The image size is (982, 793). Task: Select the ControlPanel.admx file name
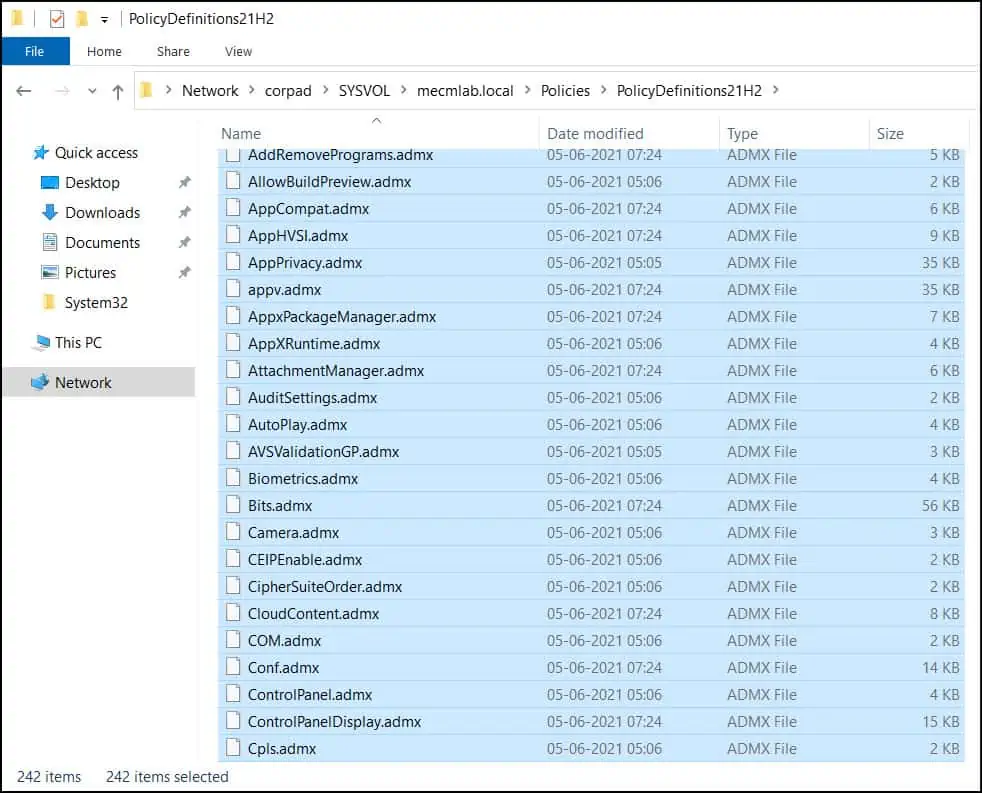[x=310, y=695]
